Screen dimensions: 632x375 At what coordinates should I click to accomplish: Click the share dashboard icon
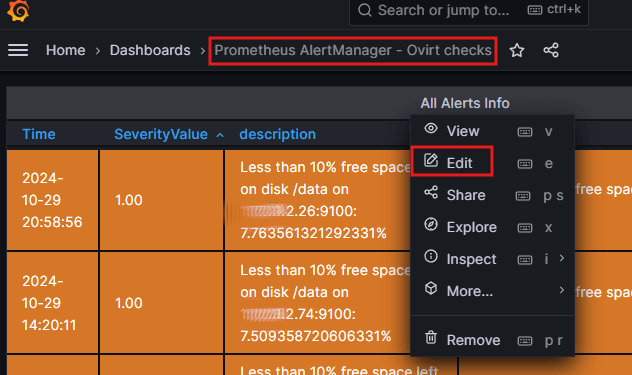pos(551,50)
